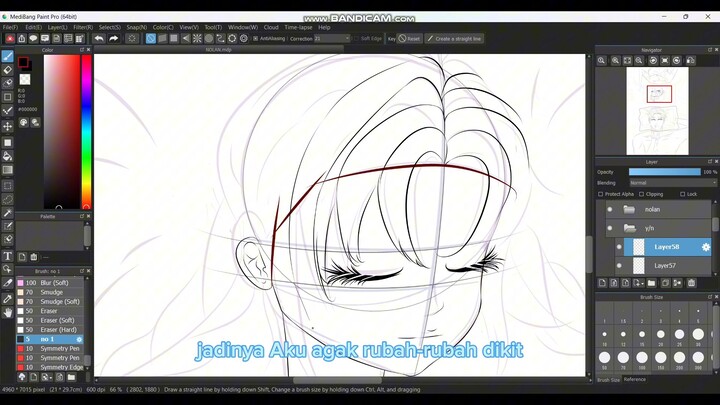Click Navigator fit-to-window icon
Screen dimensions: 720x405
(x=627, y=61)
